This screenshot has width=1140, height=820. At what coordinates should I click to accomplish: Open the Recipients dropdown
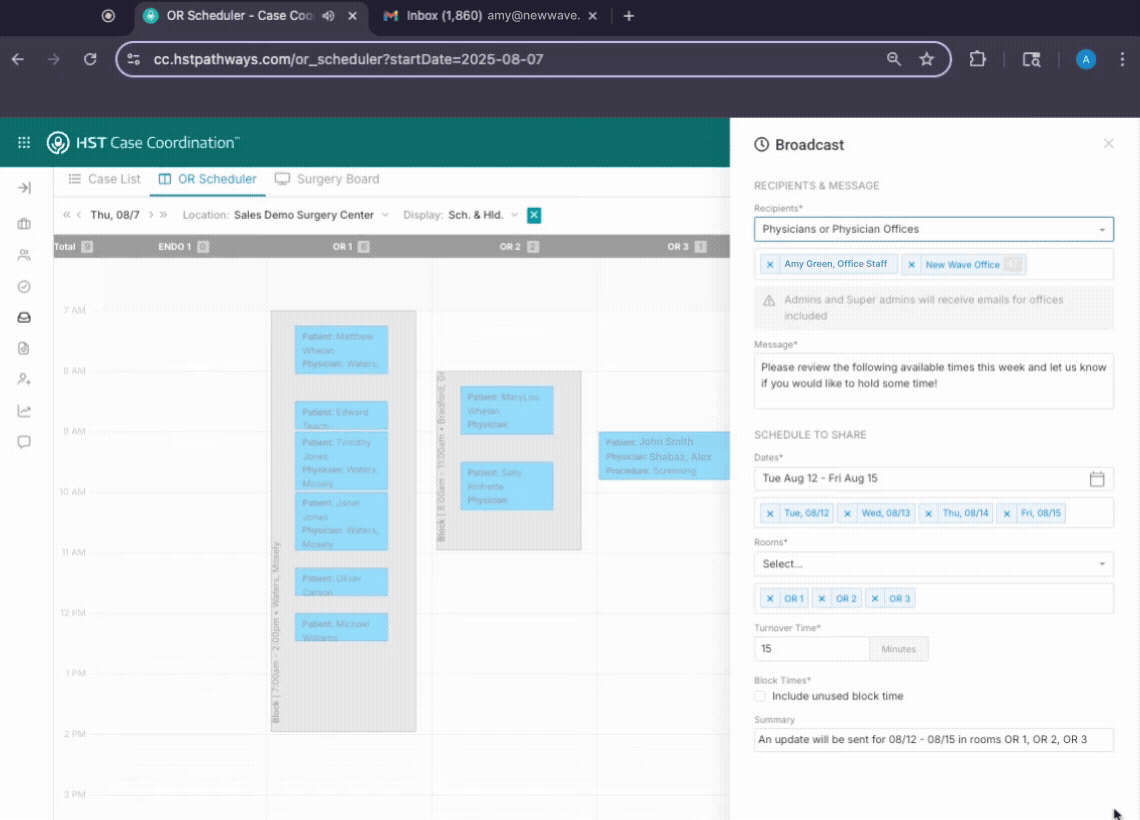click(x=933, y=229)
